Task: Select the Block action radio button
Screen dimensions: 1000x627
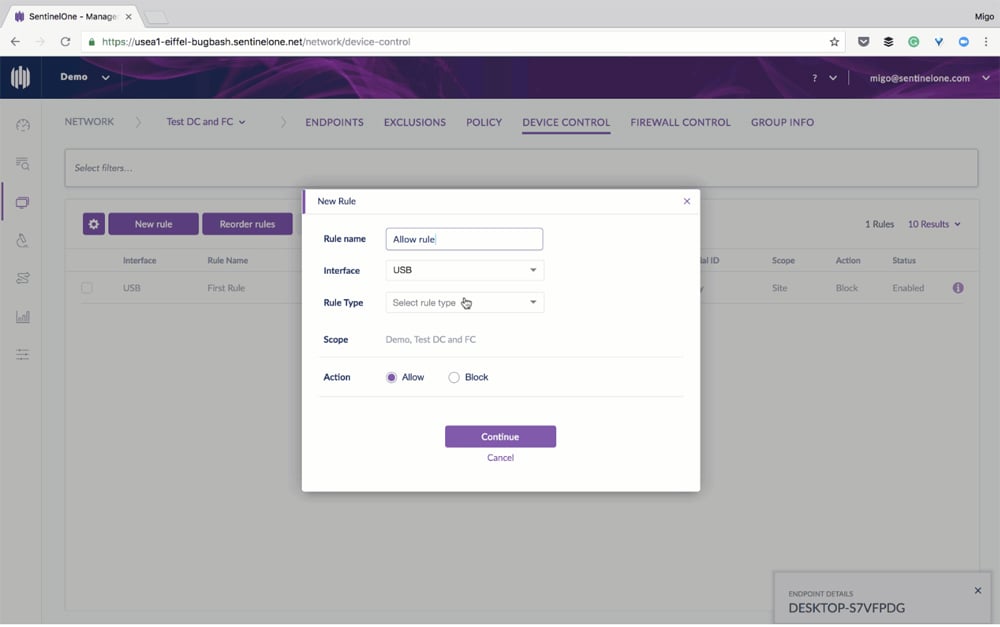Action: 454,377
